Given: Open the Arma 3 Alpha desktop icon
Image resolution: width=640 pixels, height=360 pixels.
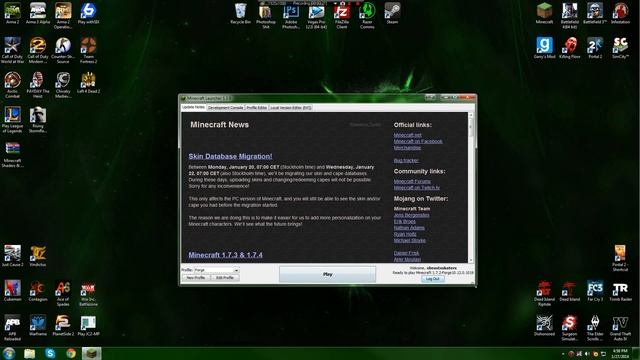Looking at the screenshot, I should click(38, 13).
